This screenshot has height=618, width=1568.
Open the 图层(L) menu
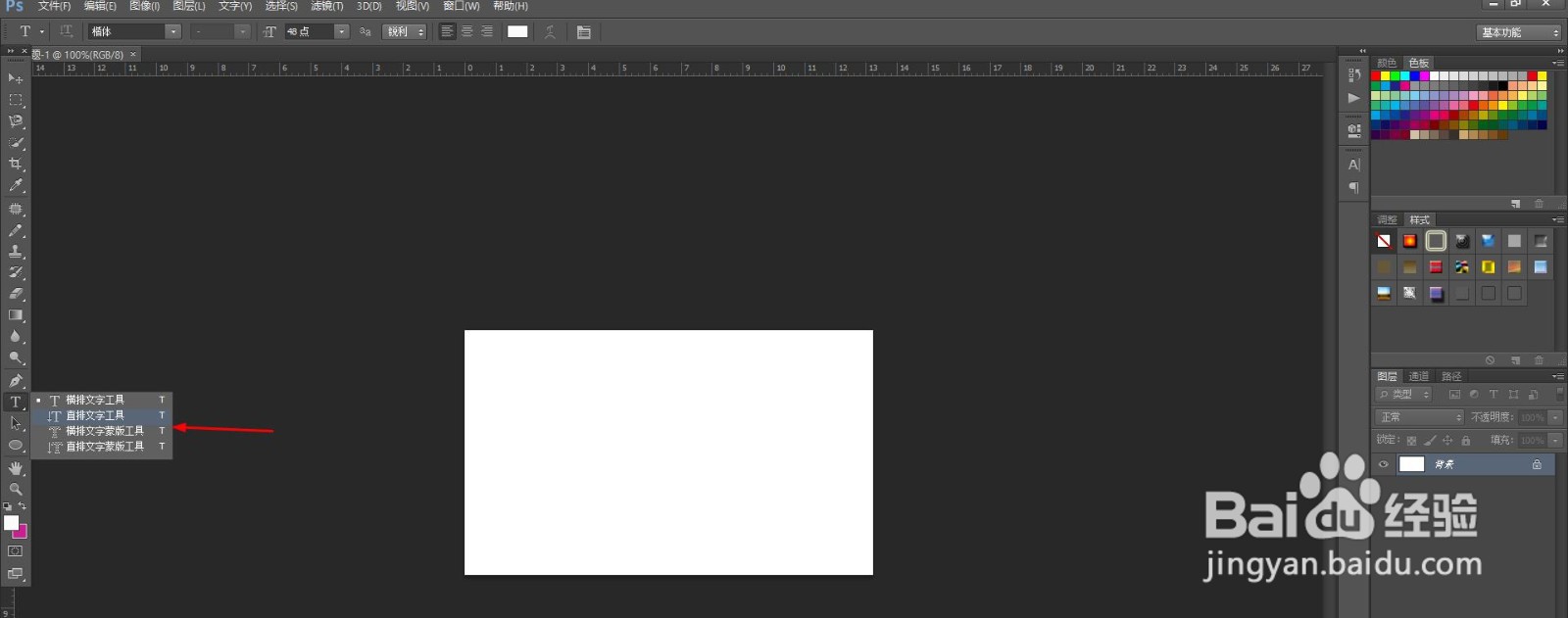coord(188,6)
